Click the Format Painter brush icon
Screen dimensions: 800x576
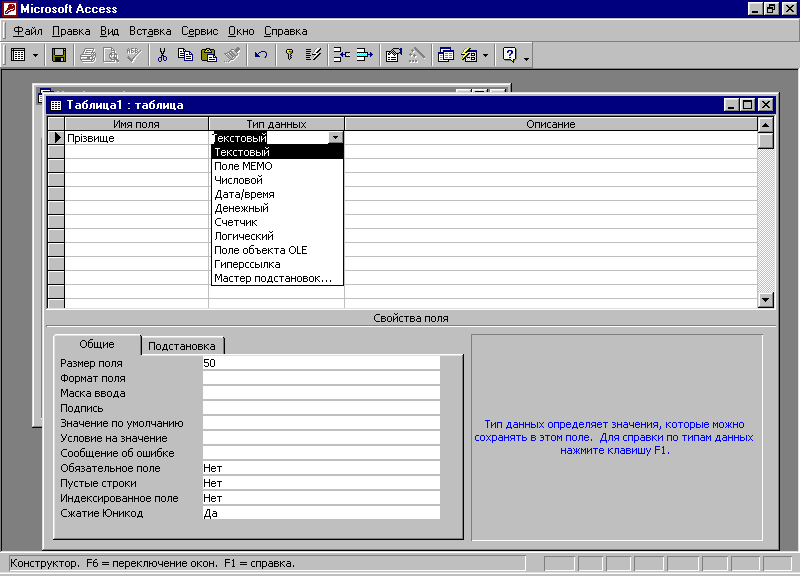[x=232, y=55]
